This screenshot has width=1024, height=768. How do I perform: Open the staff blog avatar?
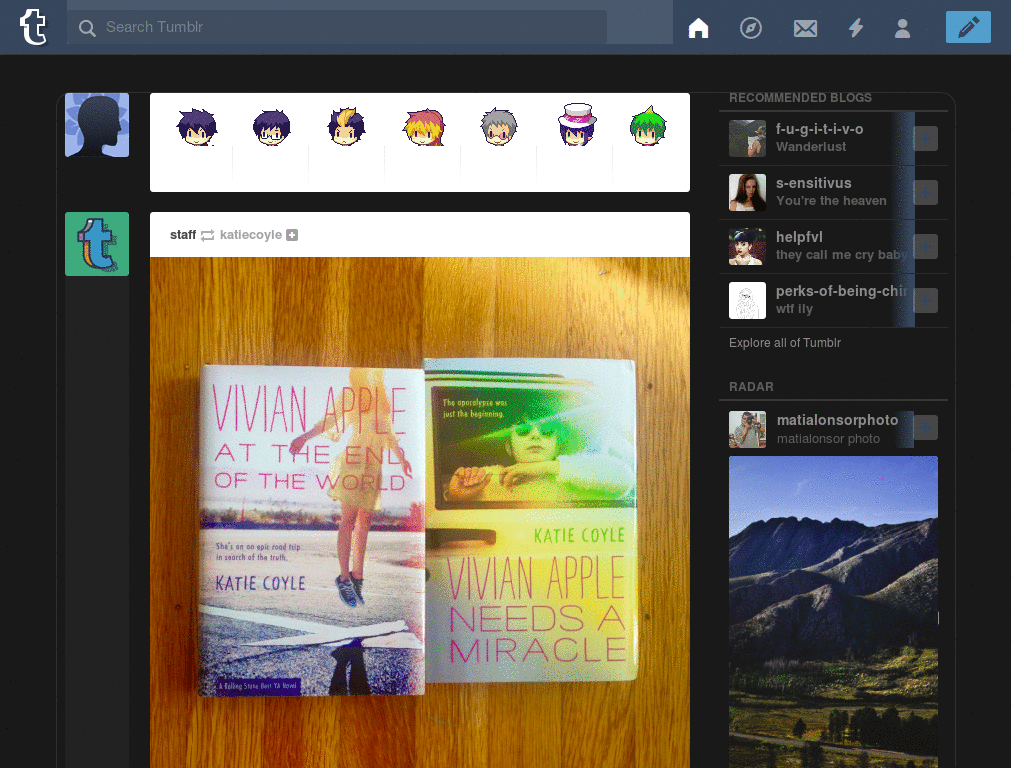[x=97, y=244]
